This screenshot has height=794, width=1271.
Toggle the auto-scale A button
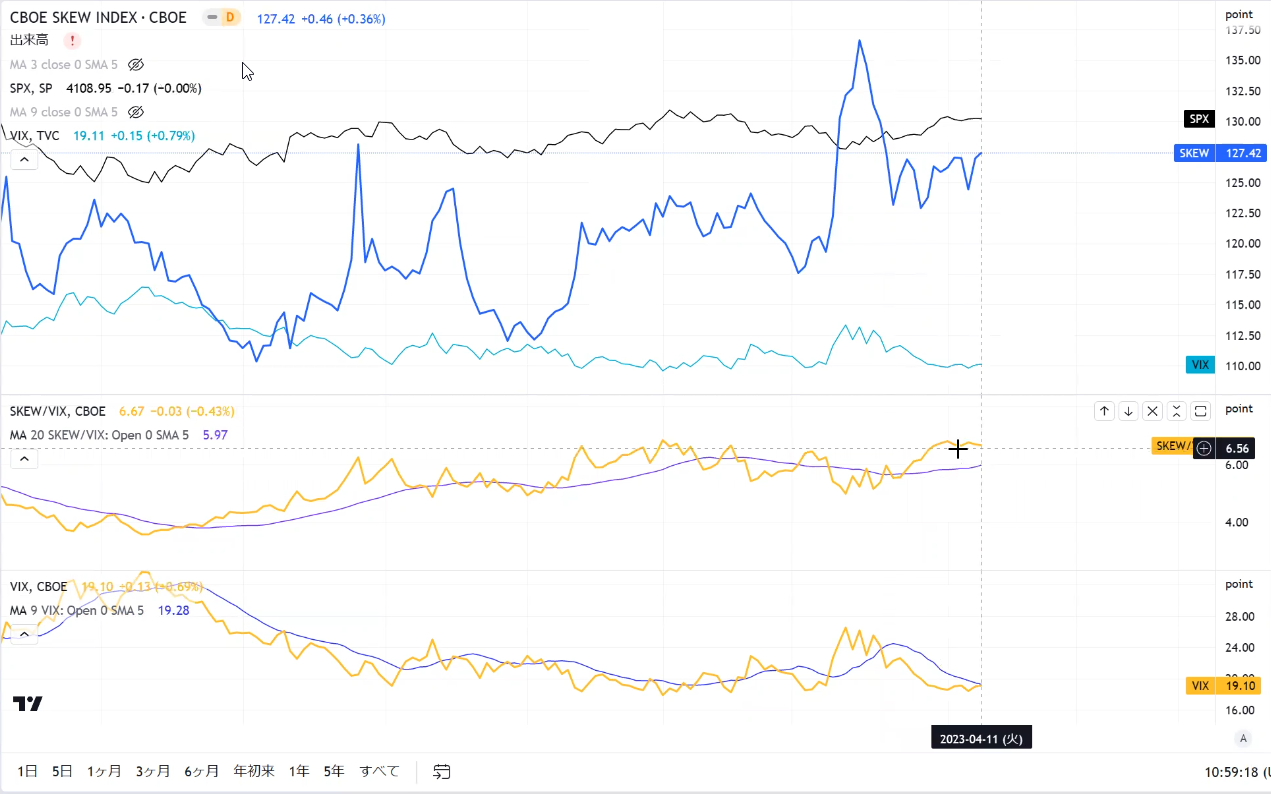click(1243, 738)
